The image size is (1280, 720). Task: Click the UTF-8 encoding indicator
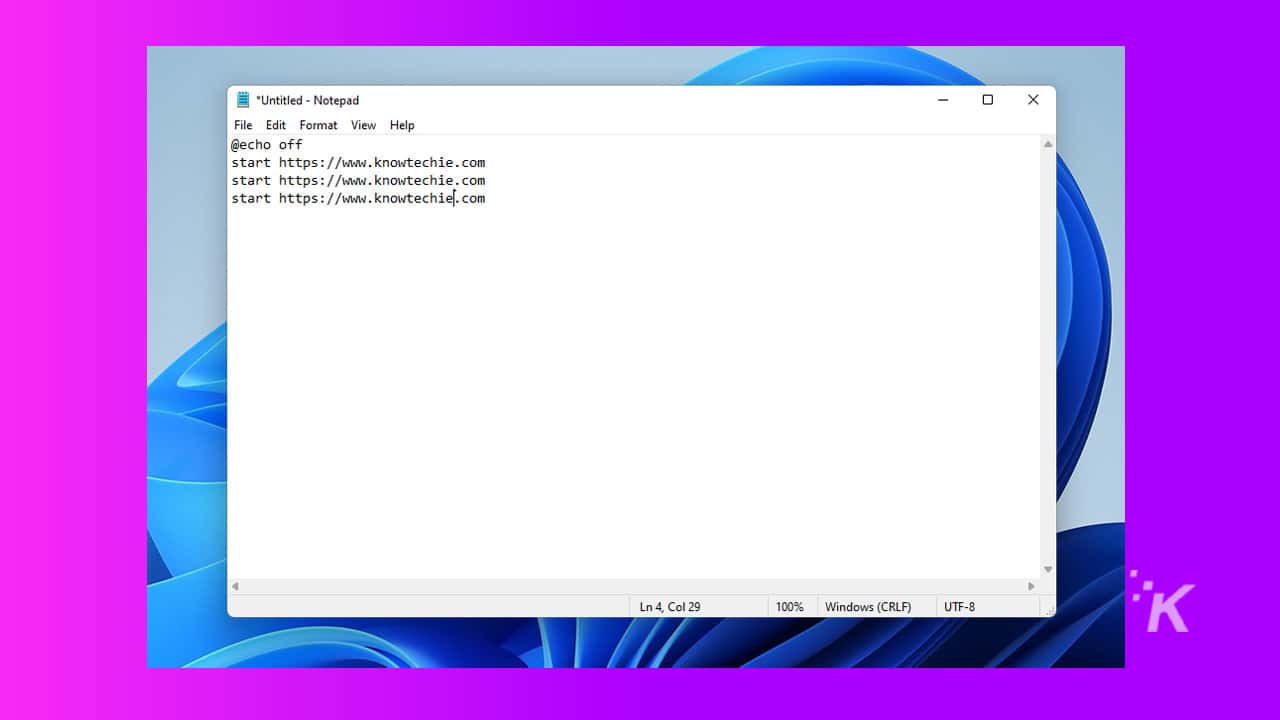(959, 607)
